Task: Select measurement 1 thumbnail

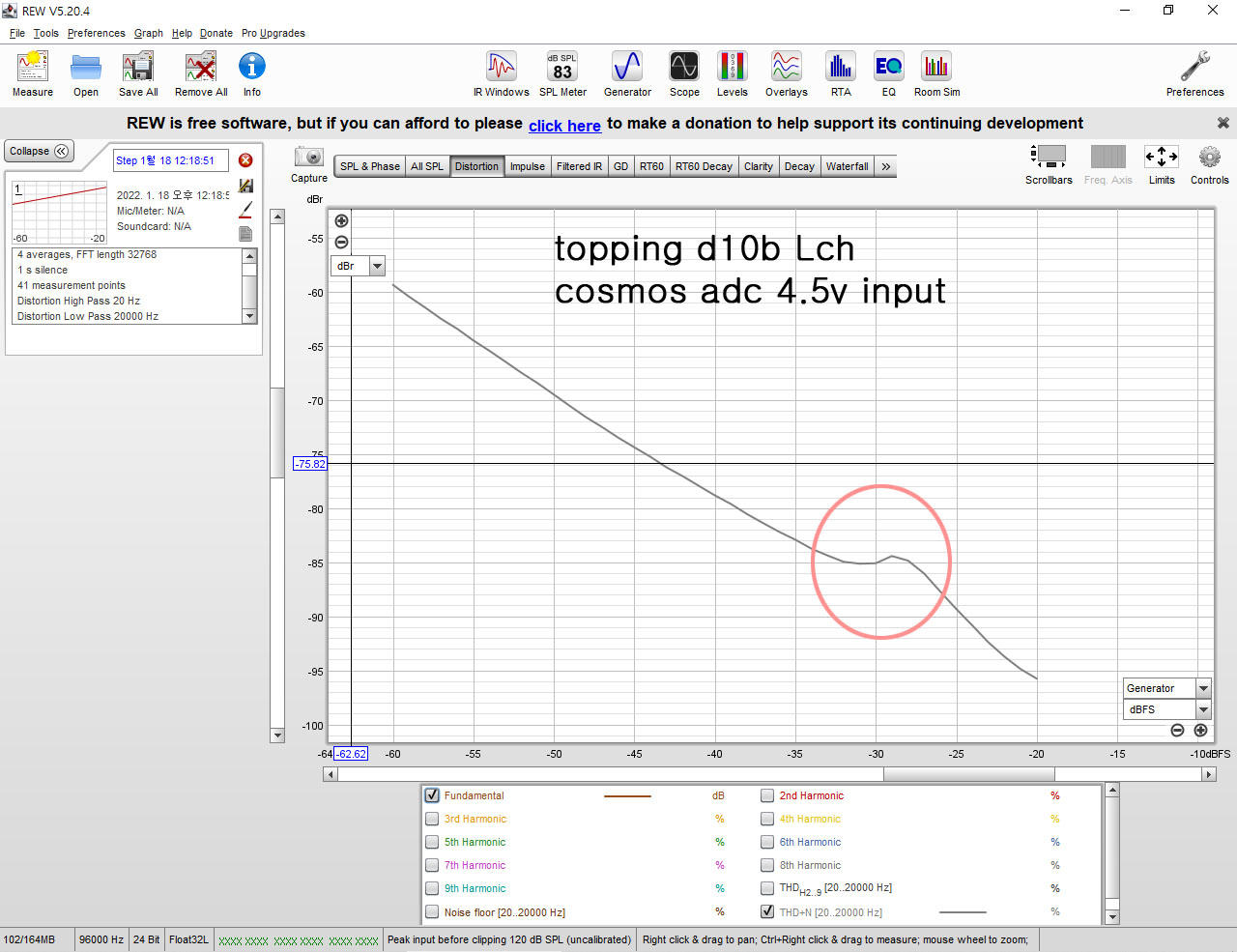Action: pos(59,213)
